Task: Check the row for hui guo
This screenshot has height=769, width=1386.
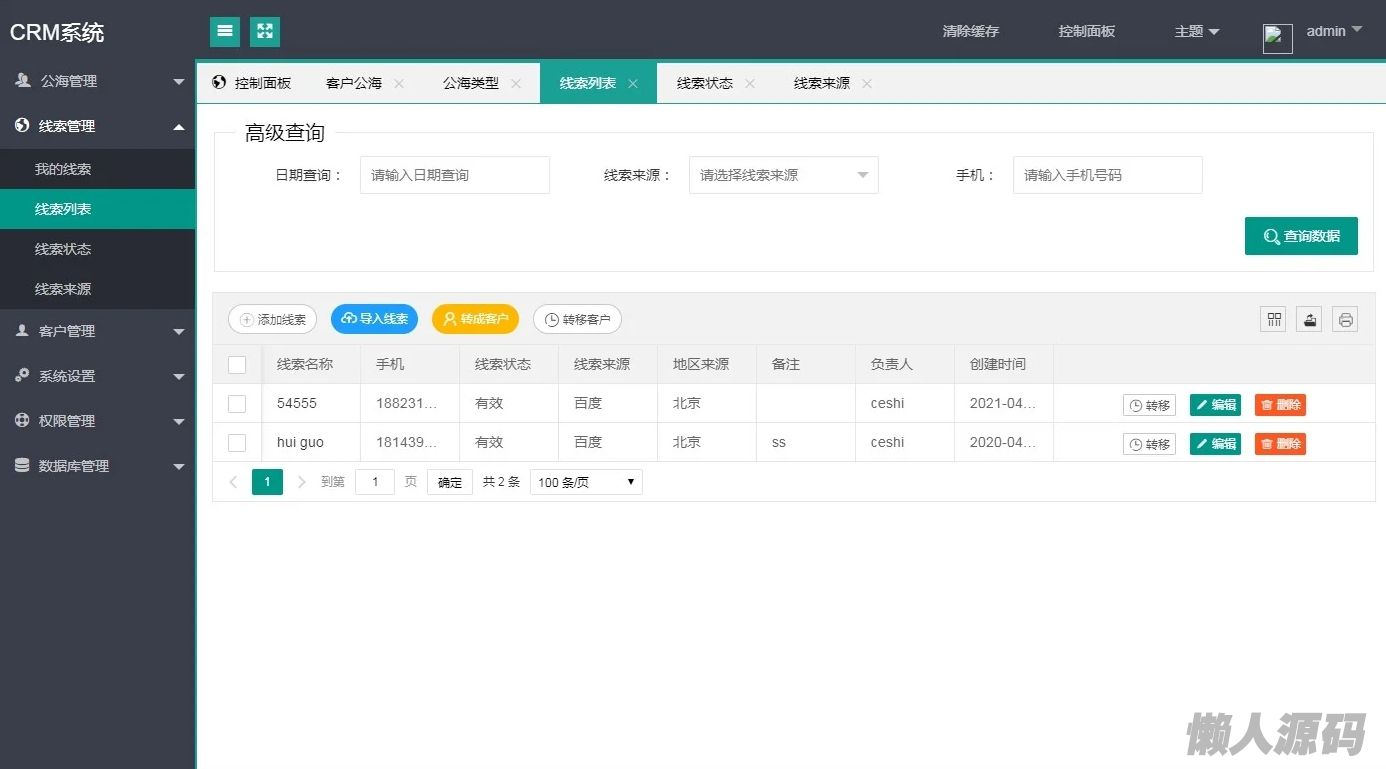Action: 237,443
